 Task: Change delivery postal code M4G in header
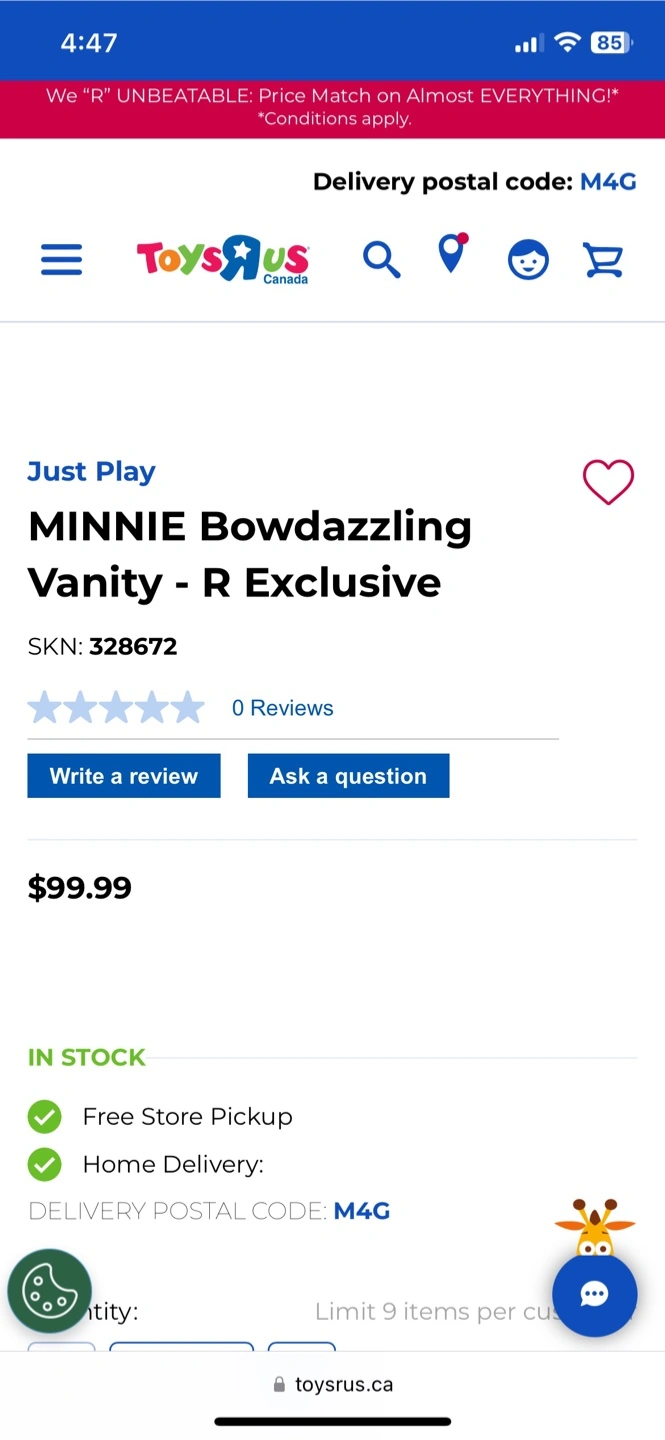[608, 182]
